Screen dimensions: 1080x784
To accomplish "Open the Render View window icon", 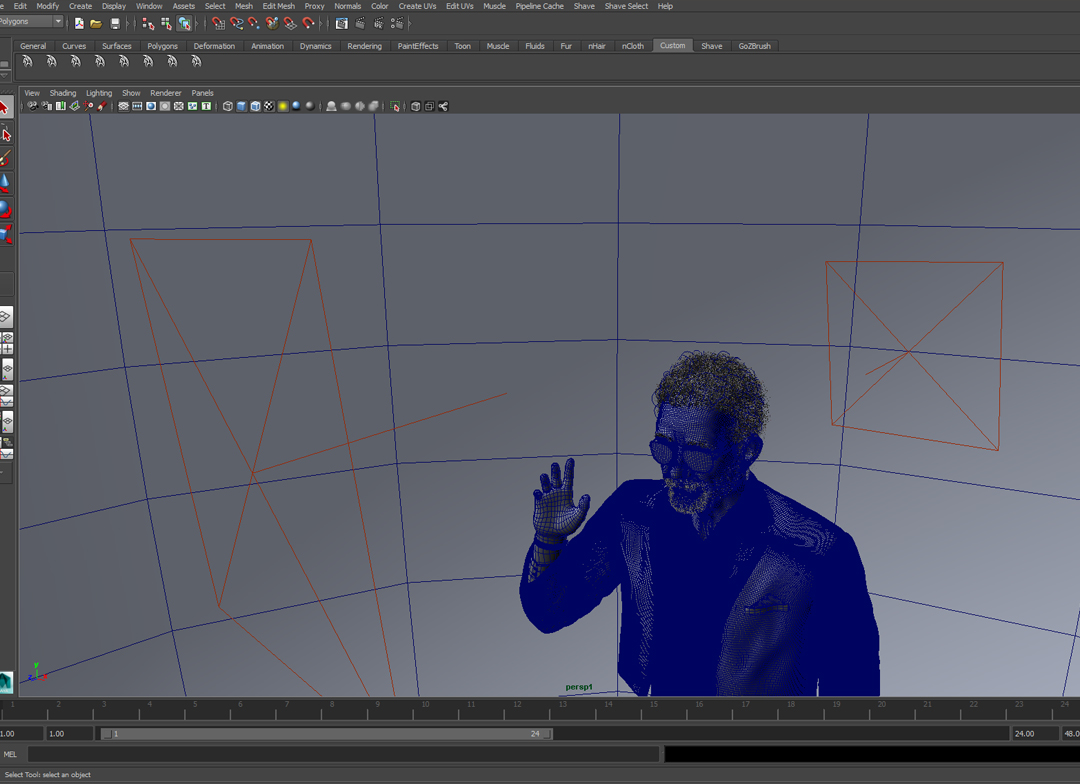I will 342,23.
